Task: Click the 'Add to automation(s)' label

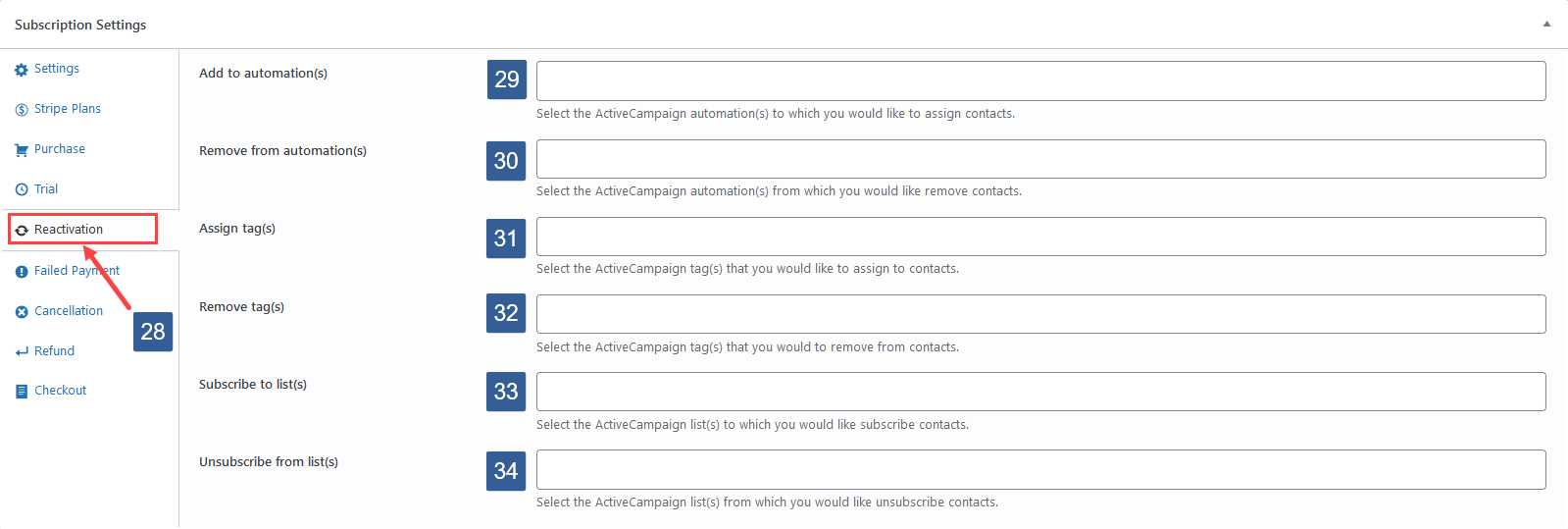Action: (x=263, y=74)
